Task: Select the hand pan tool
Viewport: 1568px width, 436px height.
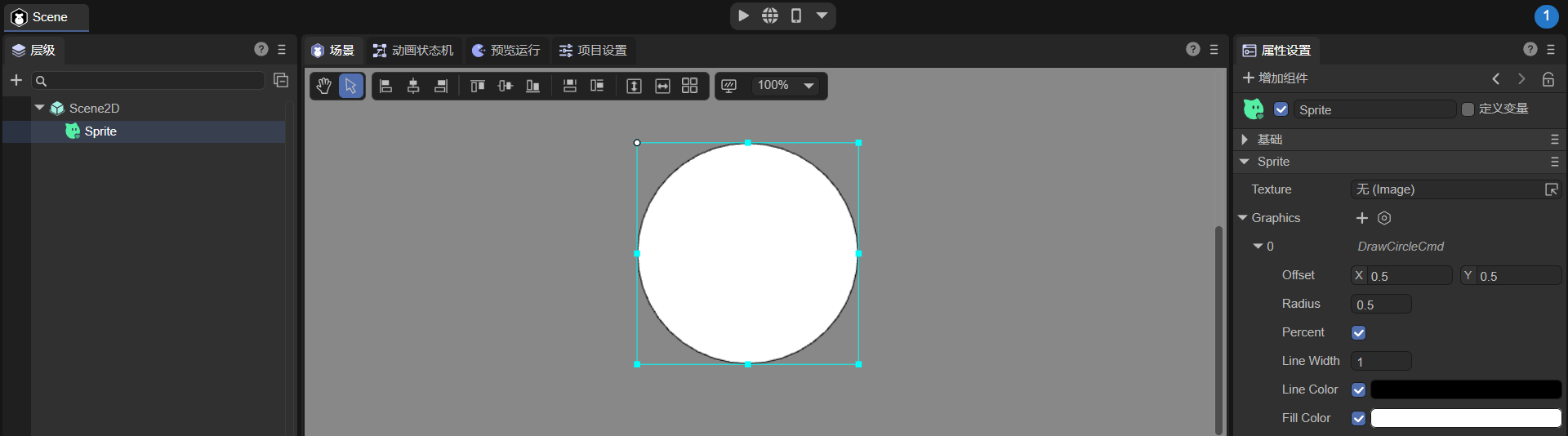Action: (x=324, y=86)
